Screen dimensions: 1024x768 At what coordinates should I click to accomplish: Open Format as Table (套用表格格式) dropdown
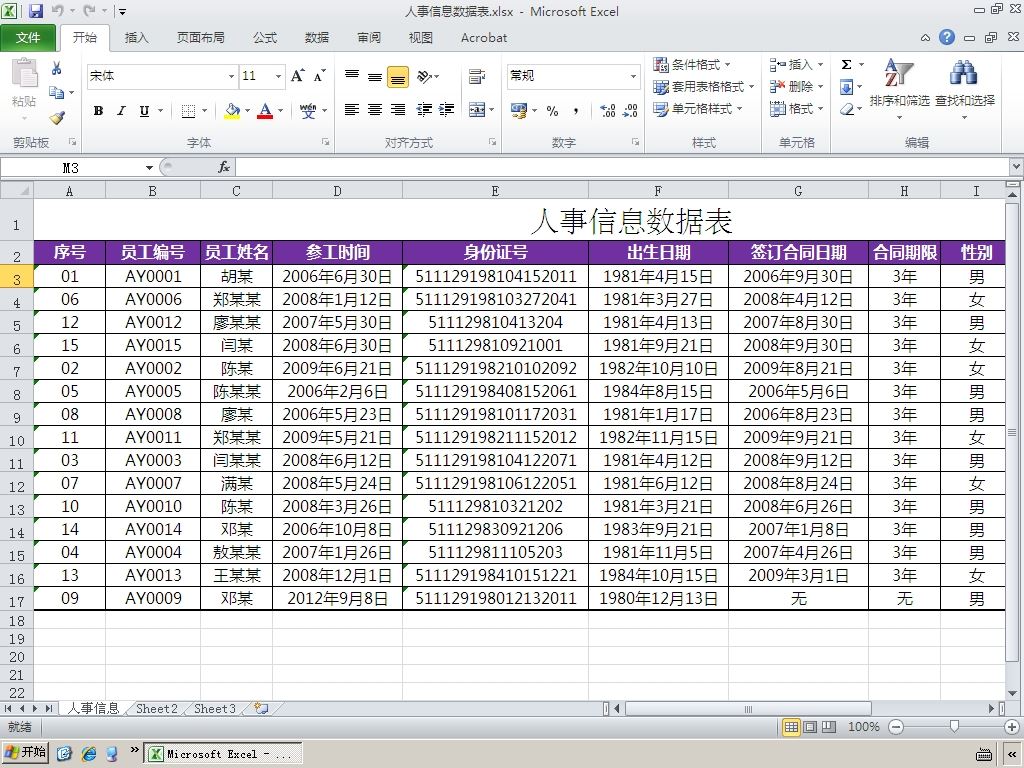704,86
